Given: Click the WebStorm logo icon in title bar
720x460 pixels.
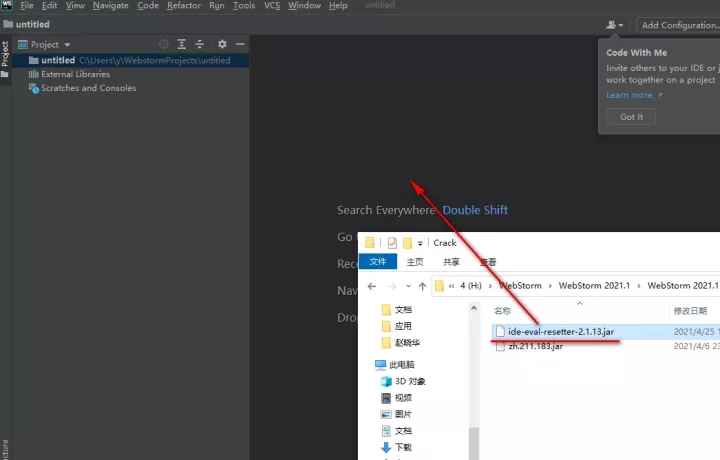Looking at the screenshot, I should 6,6.
